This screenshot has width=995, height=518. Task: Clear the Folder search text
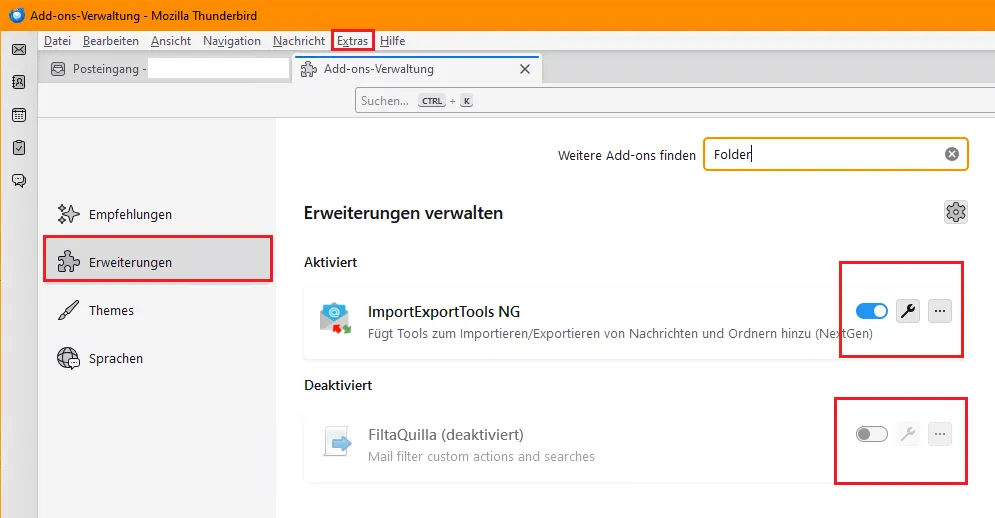point(952,154)
